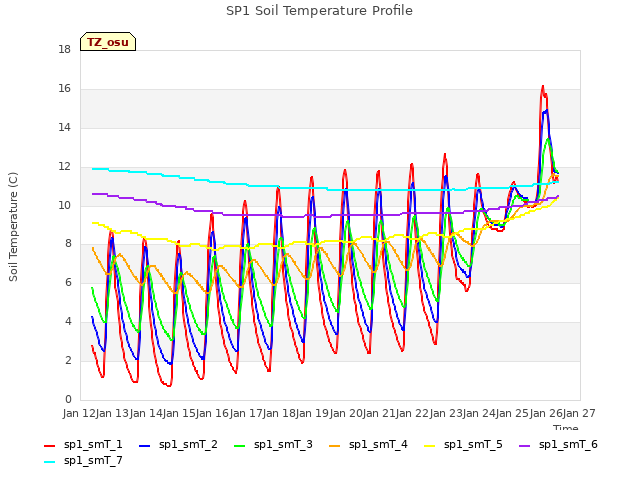Click the 0 y-axis tick label
This screenshot has width=640, height=480.
[x=68, y=399]
